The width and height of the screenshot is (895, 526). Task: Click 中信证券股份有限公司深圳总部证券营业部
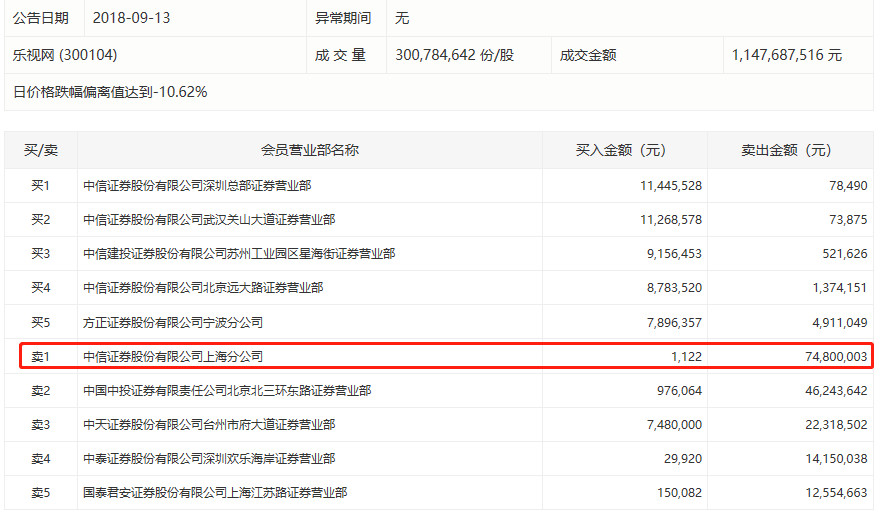pyautogui.click(x=197, y=186)
